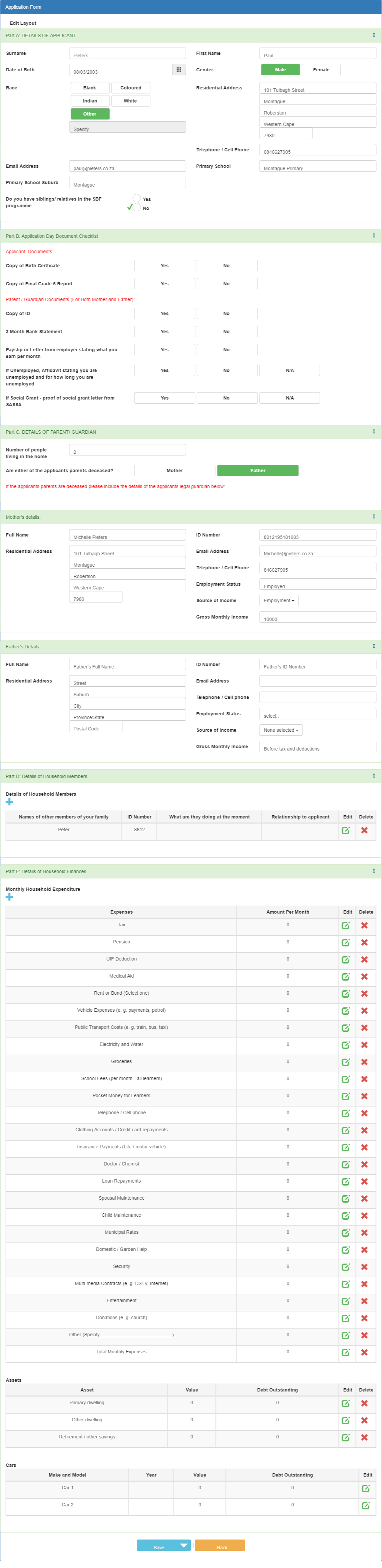Image resolution: width=382 pixels, height=1568 pixels.
Task: Select Father as deceased parent
Action: (x=258, y=471)
